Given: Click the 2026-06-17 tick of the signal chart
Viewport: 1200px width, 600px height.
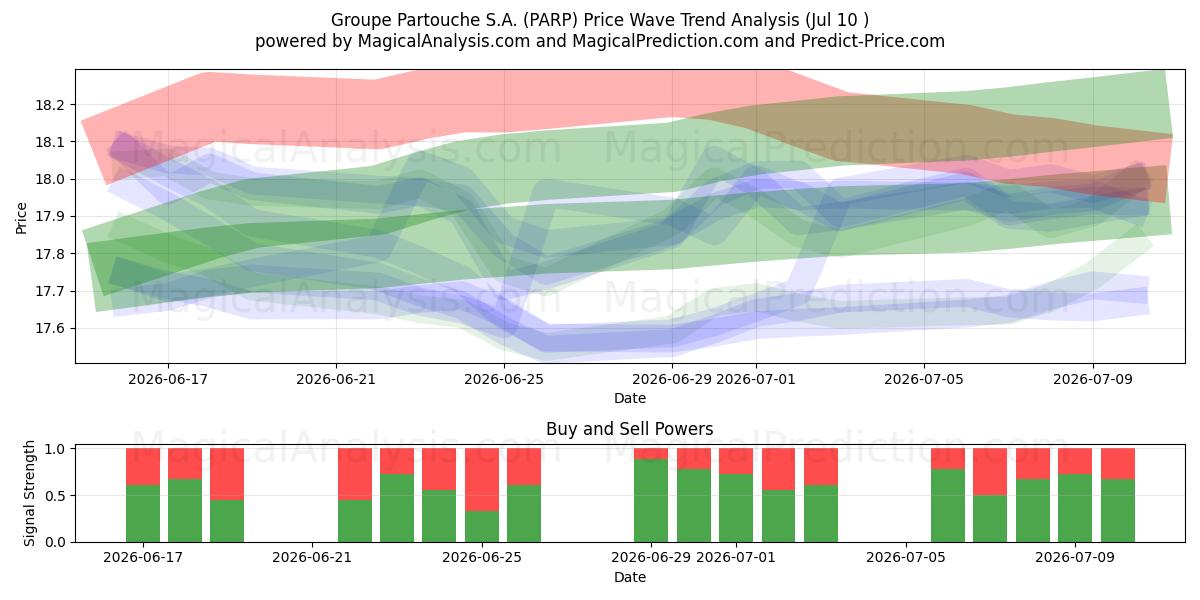Looking at the screenshot, I should tap(143, 558).
